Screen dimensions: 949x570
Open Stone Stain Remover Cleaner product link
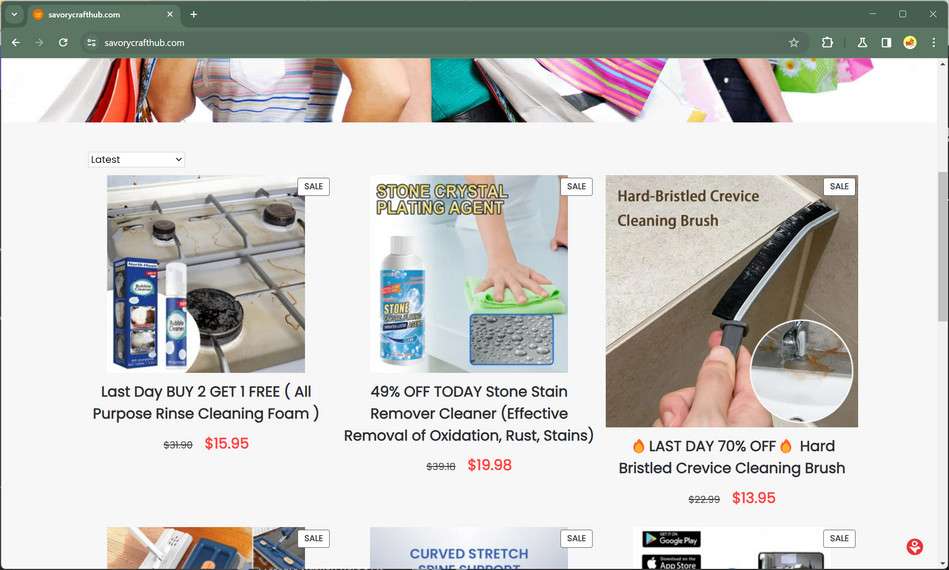coord(469,413)
